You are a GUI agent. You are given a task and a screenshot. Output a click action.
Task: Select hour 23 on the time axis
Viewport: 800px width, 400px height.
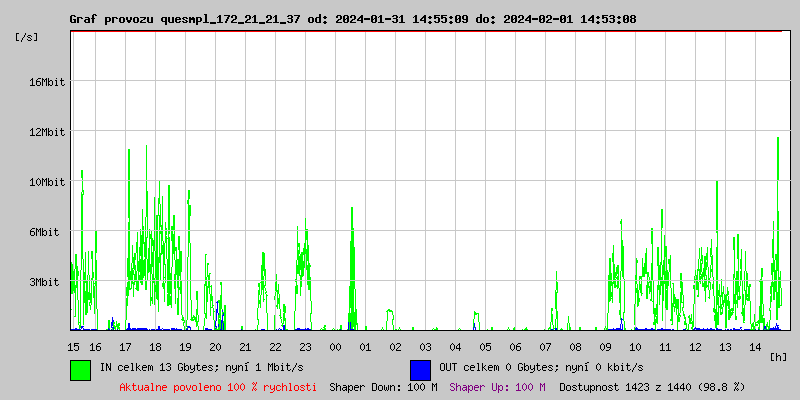click(305, 347)
